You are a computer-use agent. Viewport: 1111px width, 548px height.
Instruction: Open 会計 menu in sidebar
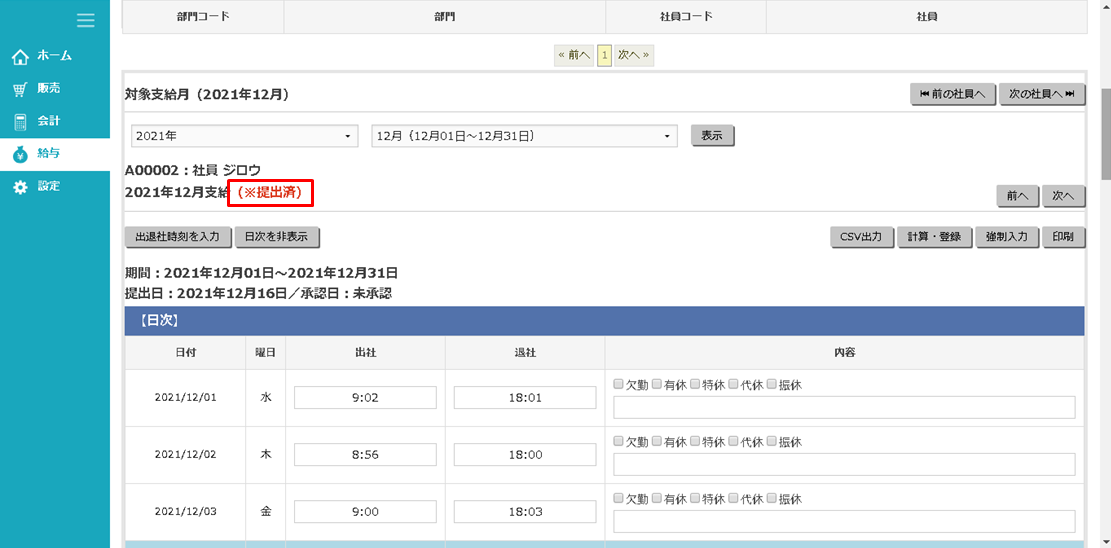coord(49,121)
